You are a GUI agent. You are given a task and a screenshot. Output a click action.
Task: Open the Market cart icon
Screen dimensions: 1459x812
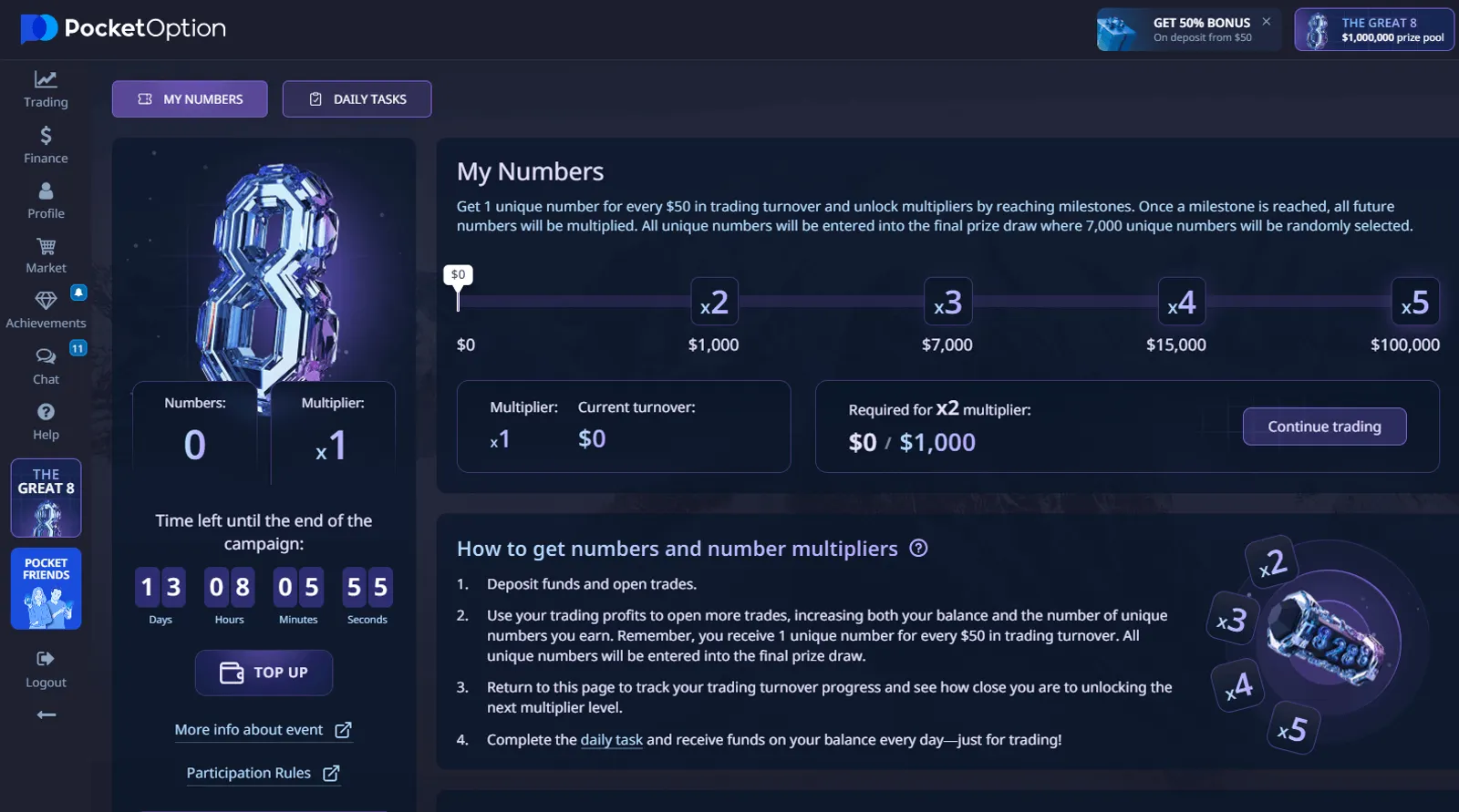46,247
